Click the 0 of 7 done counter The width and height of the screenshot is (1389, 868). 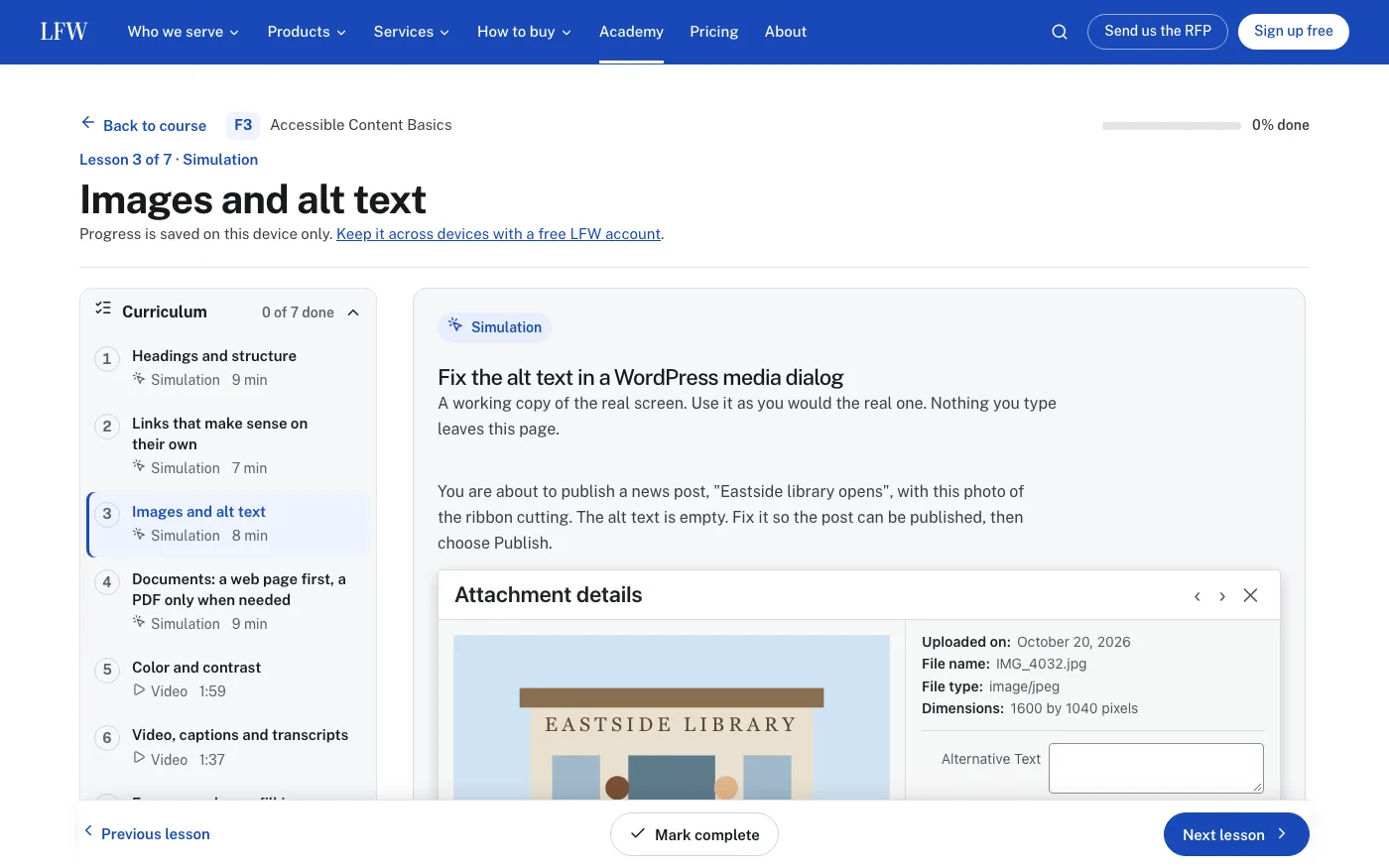298,312
